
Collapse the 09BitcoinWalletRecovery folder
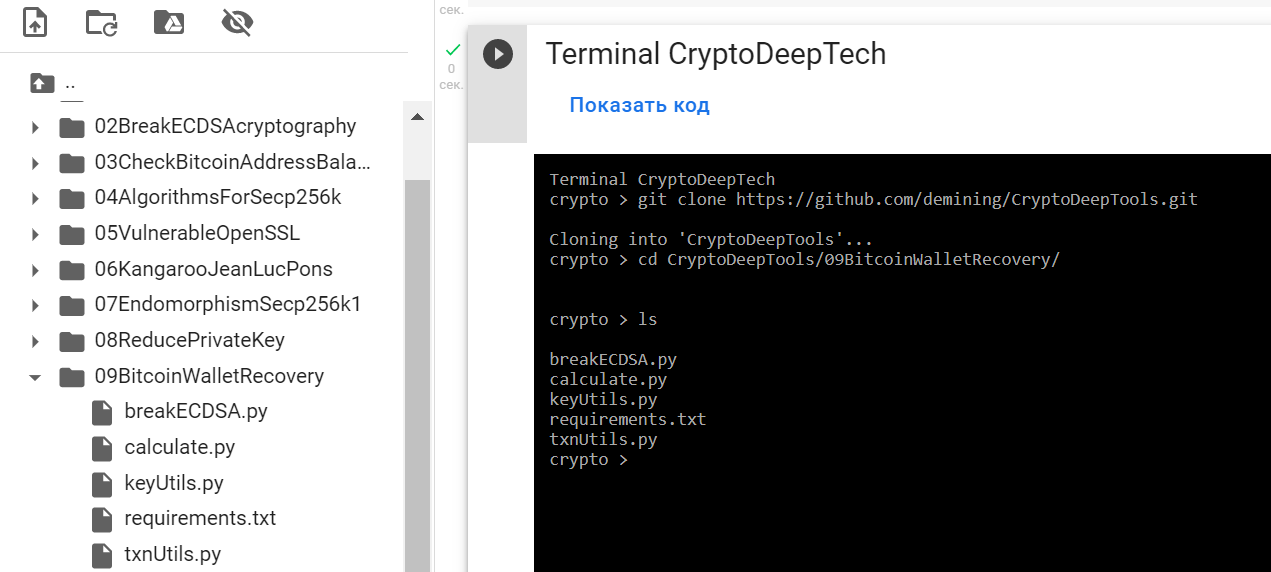coord(35,377)
